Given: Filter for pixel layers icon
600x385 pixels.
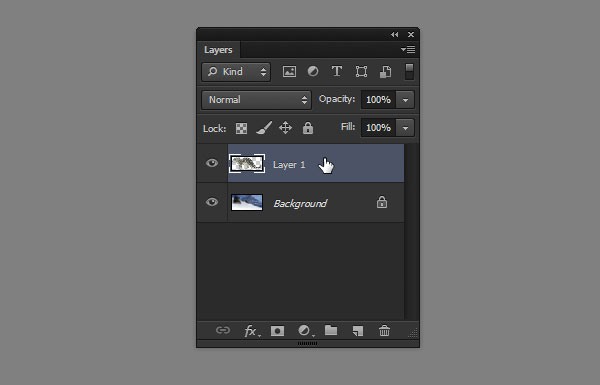Looking at the screenshot, I should click(x=289, y=72).
